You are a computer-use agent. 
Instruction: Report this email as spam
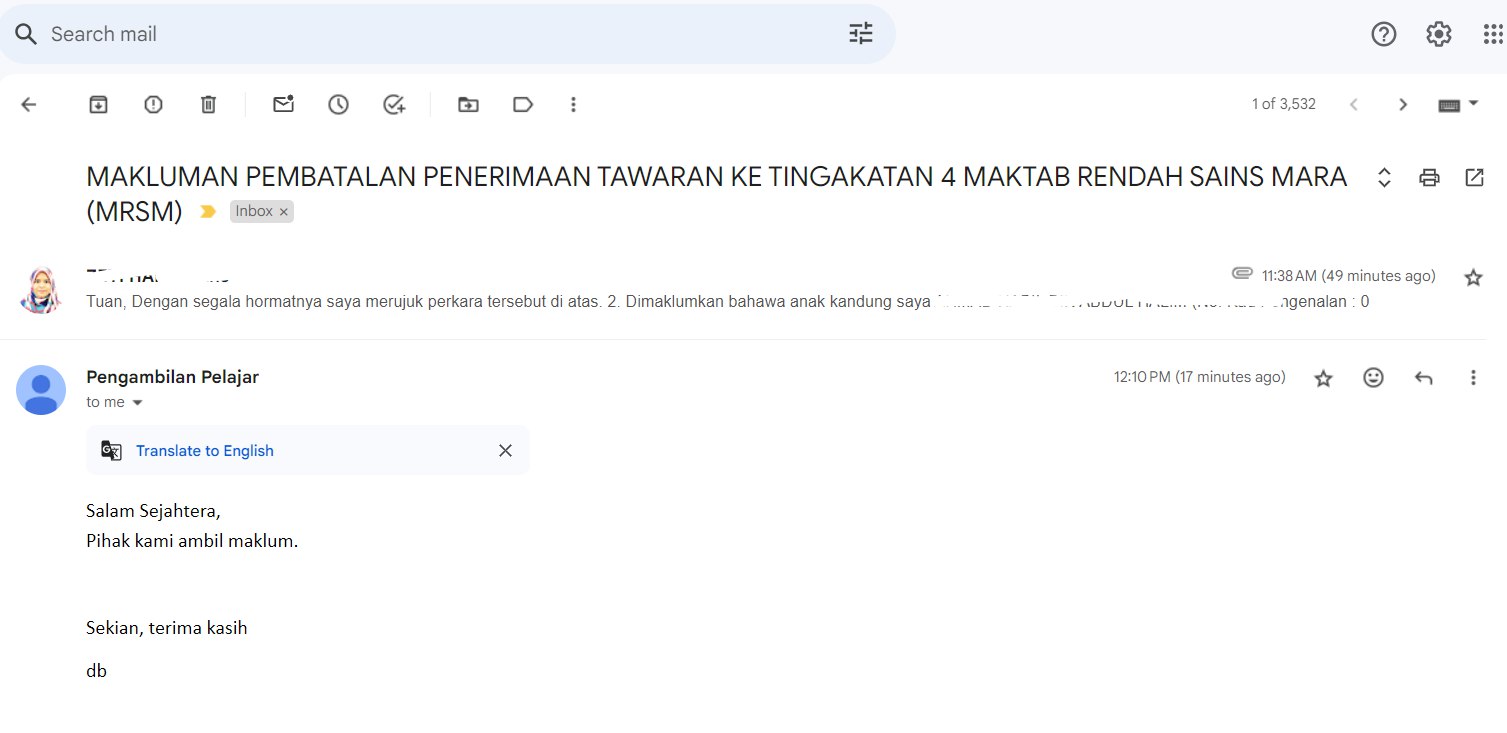point(153,104)
